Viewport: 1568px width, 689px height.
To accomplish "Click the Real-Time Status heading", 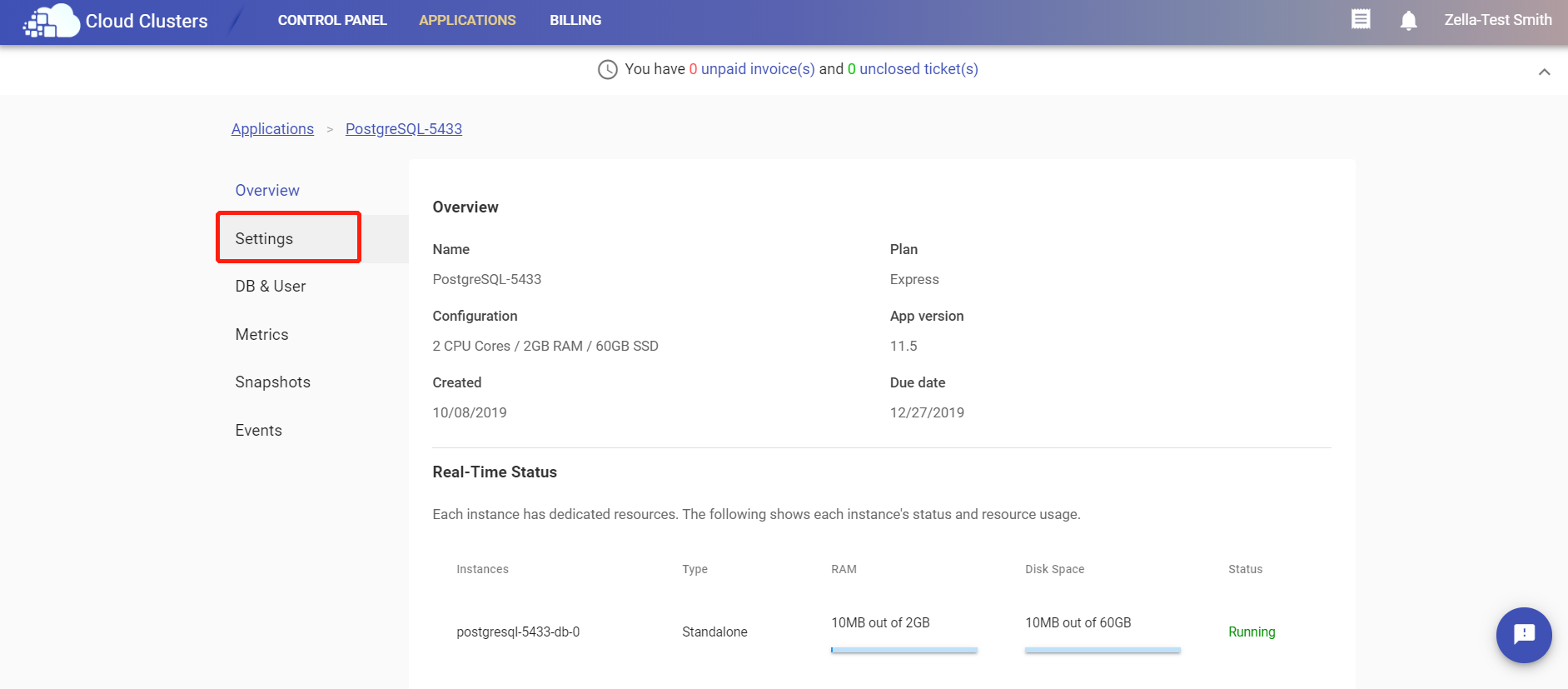I will tap(495, 472).
